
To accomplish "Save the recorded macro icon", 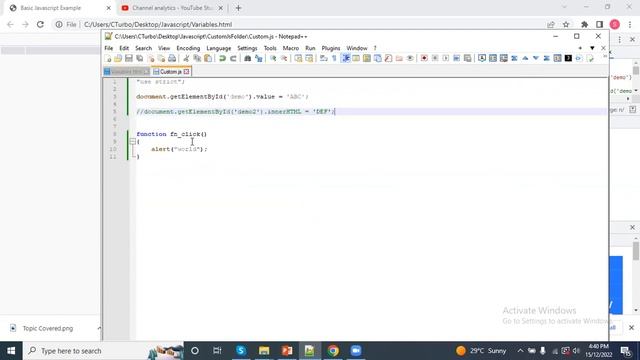I will tap(467, 59).
